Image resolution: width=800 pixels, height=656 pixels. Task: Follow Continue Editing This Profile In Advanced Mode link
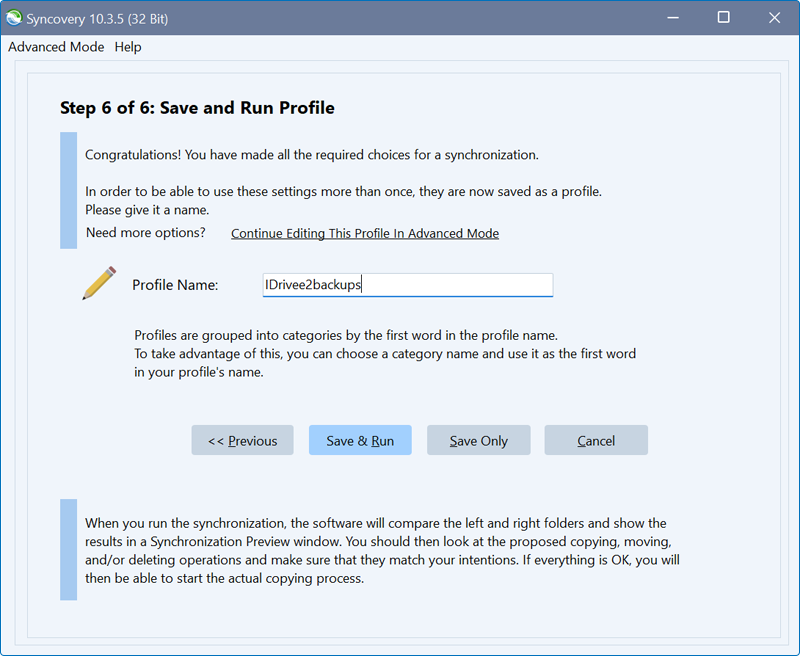point(365,233)
